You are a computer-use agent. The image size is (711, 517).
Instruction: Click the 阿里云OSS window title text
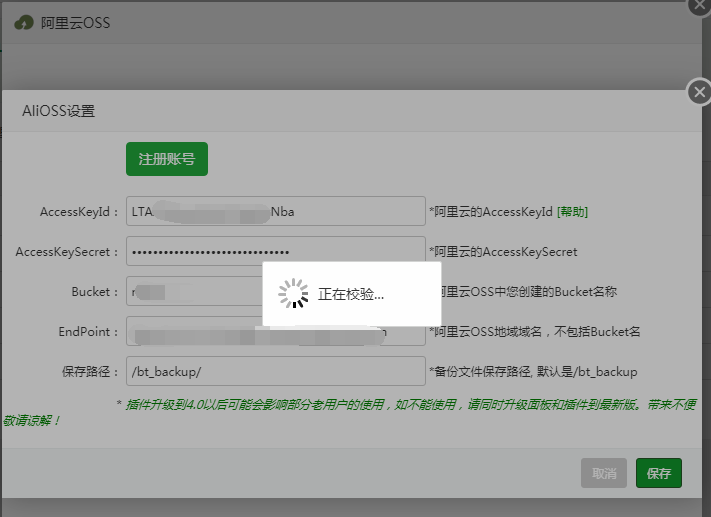(x=75, y=23)
